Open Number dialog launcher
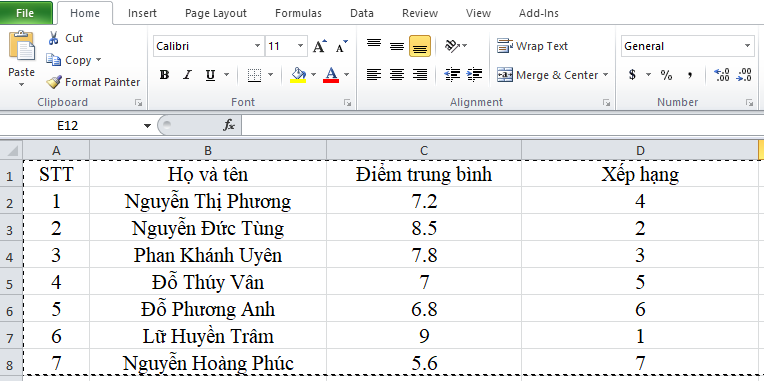The width and height of the screenshot is (764, 381). (749, 103)
